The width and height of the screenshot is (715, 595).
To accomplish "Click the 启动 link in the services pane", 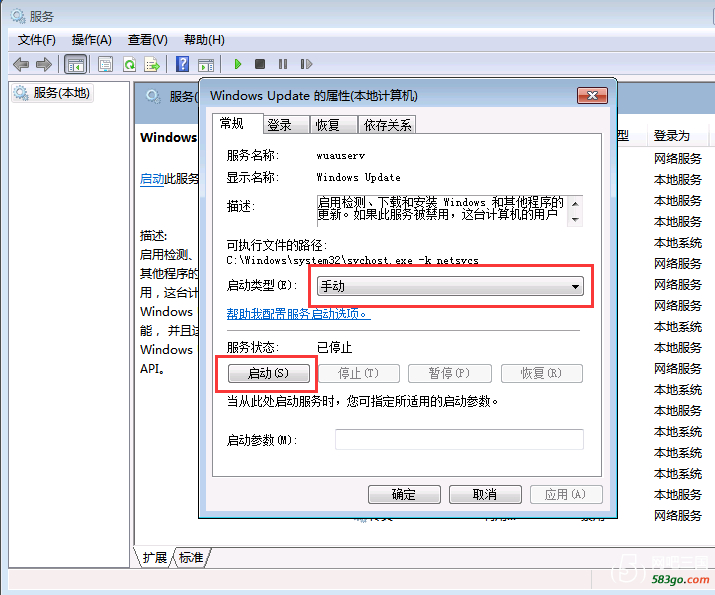I will tap(152, 178).
